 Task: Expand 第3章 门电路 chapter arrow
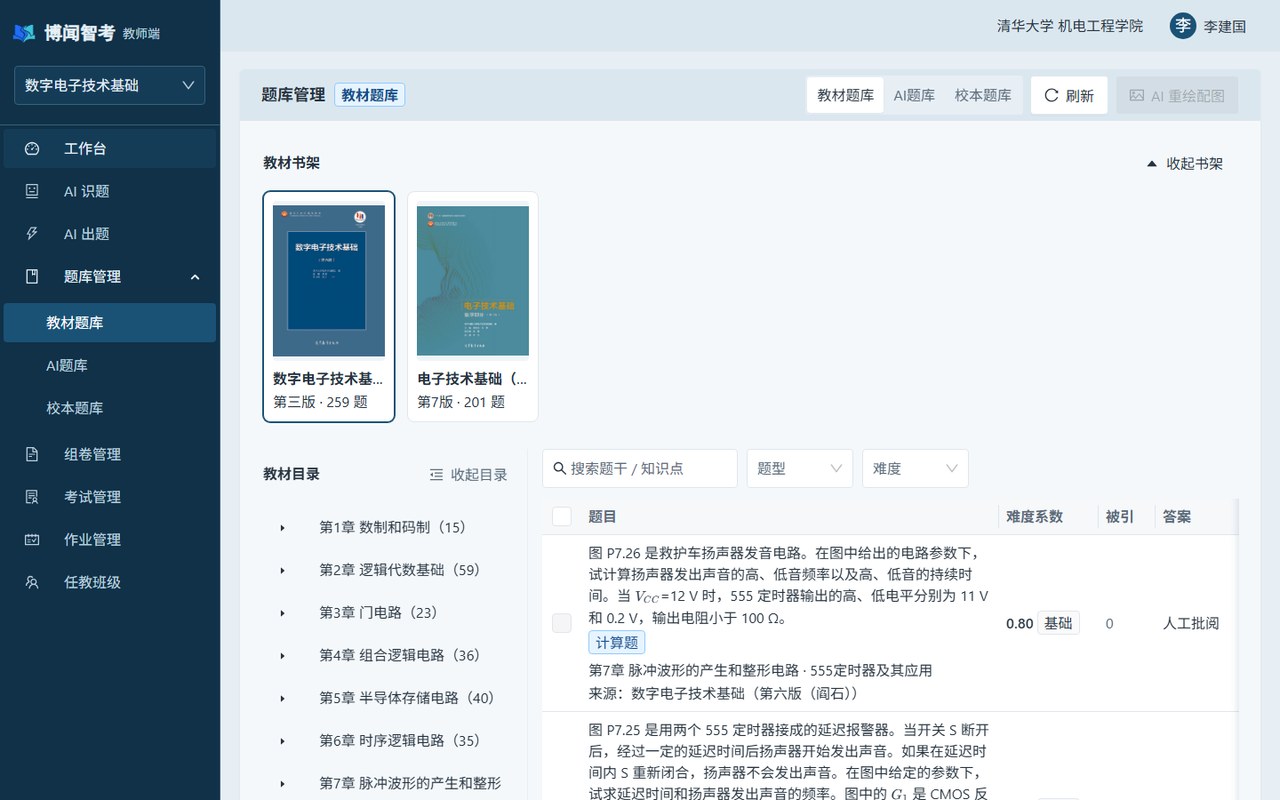283,613
